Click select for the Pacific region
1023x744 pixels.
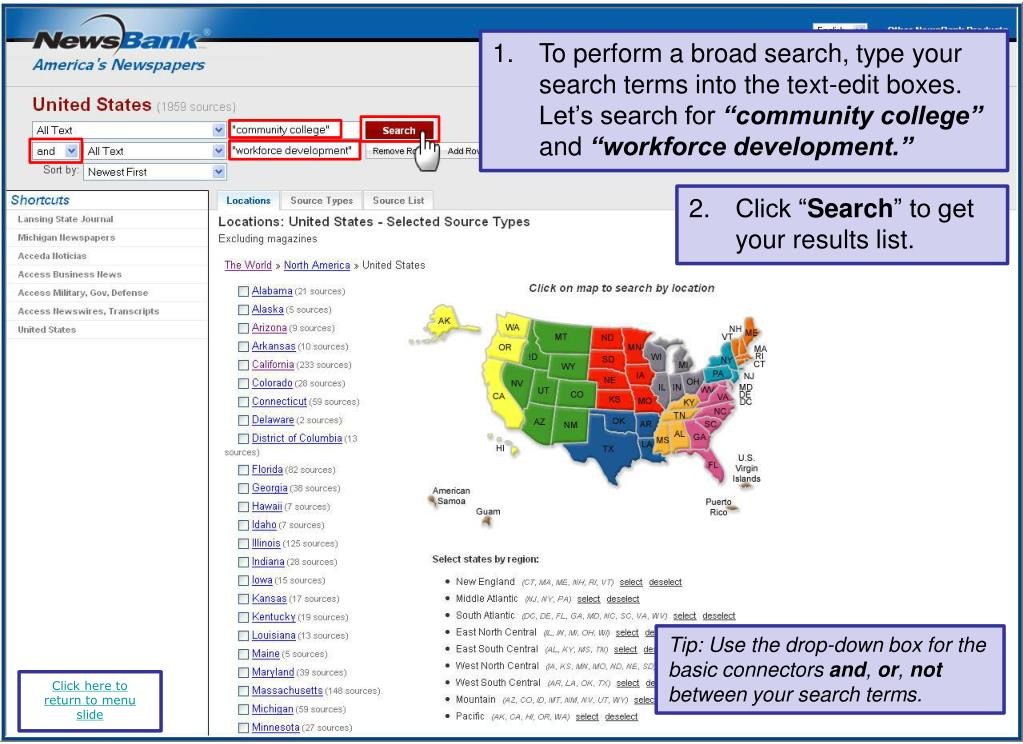tap(587, 717)
